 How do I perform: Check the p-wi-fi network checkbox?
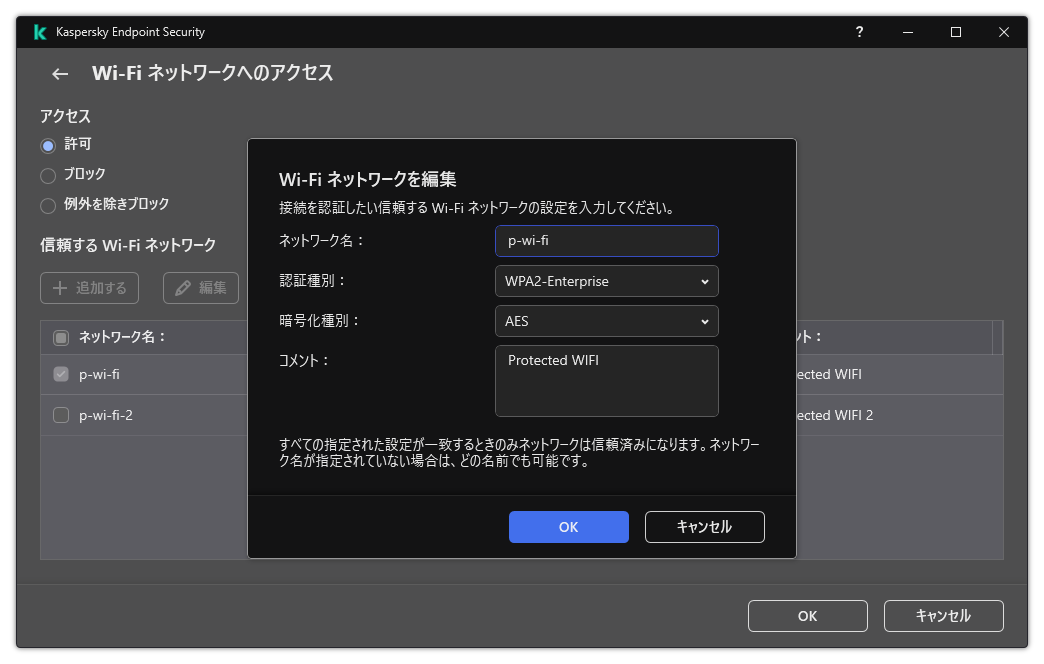(58, 374)
